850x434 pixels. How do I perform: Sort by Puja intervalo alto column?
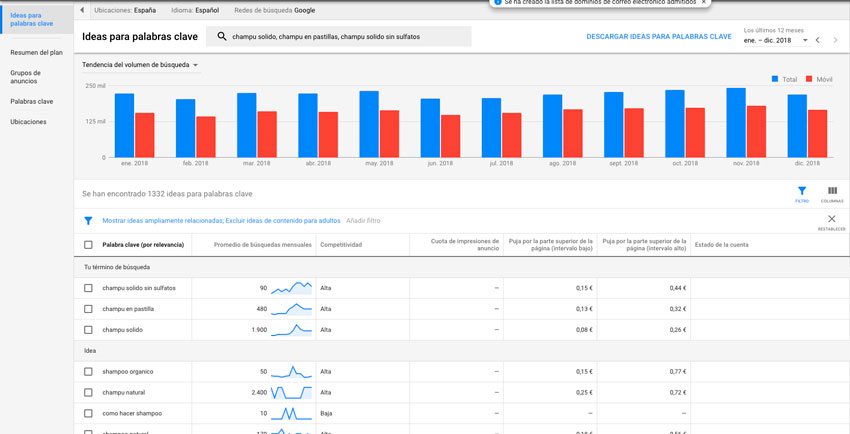(645, 245)
